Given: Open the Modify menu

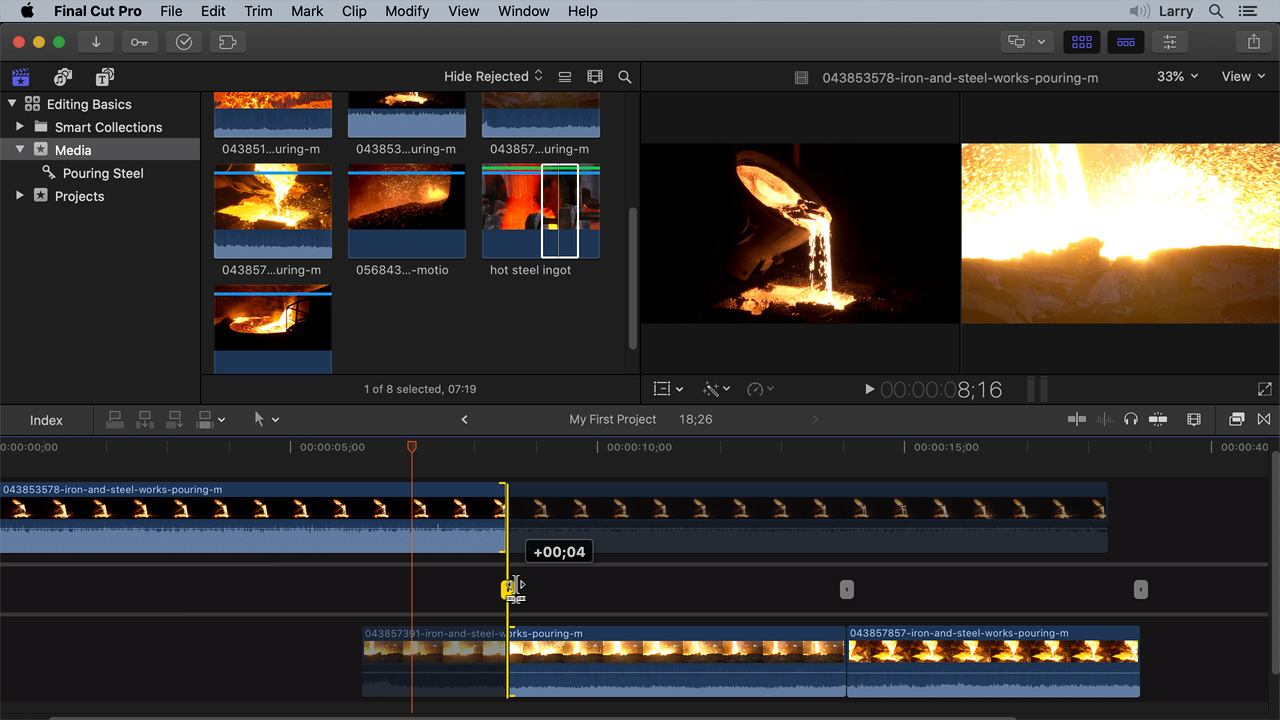Looking at the screenshot, I should click(x=407, y=11).
